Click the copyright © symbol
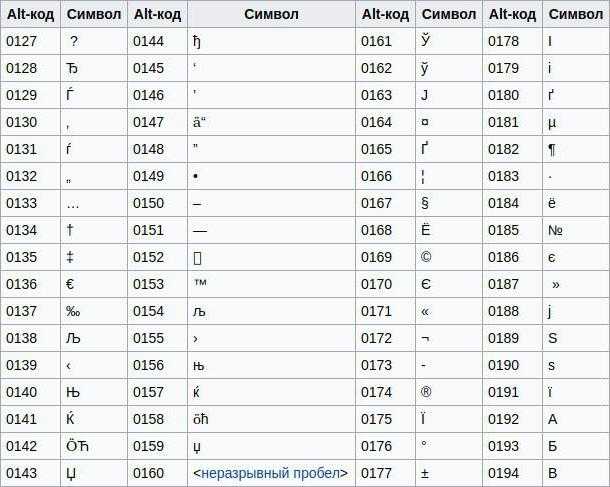Screen dimensions: 610x487 click(x=426, y=257)
